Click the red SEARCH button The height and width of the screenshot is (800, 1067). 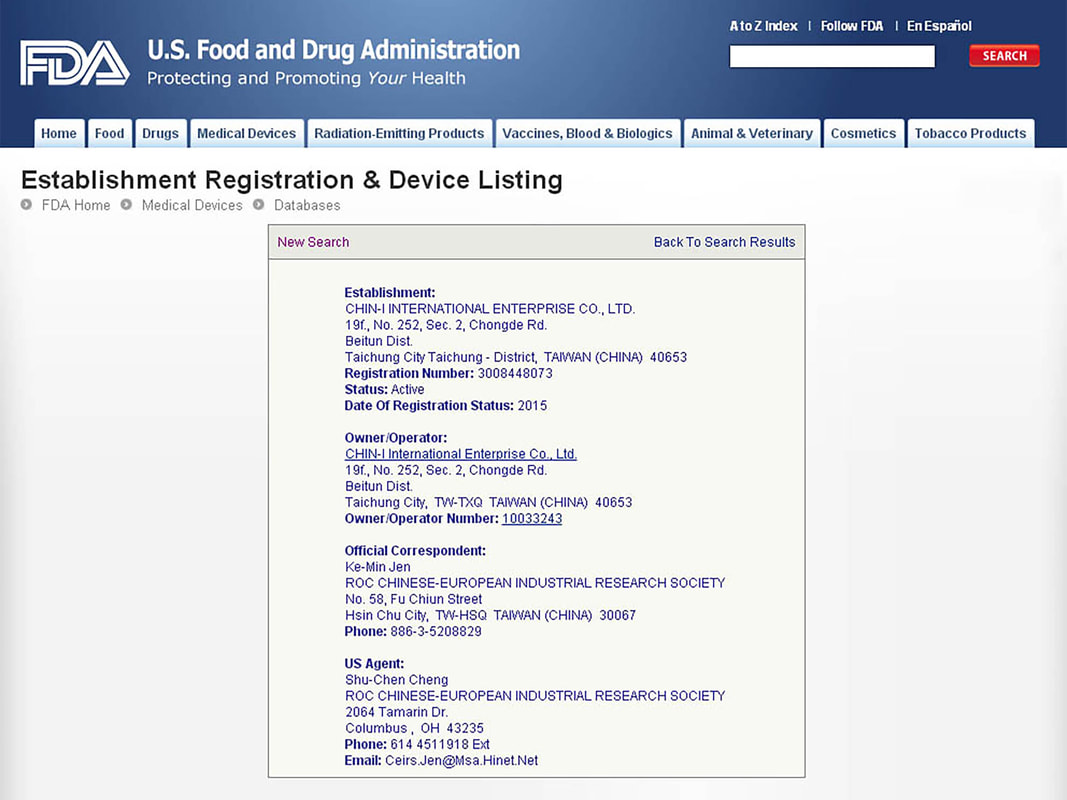1004,56
